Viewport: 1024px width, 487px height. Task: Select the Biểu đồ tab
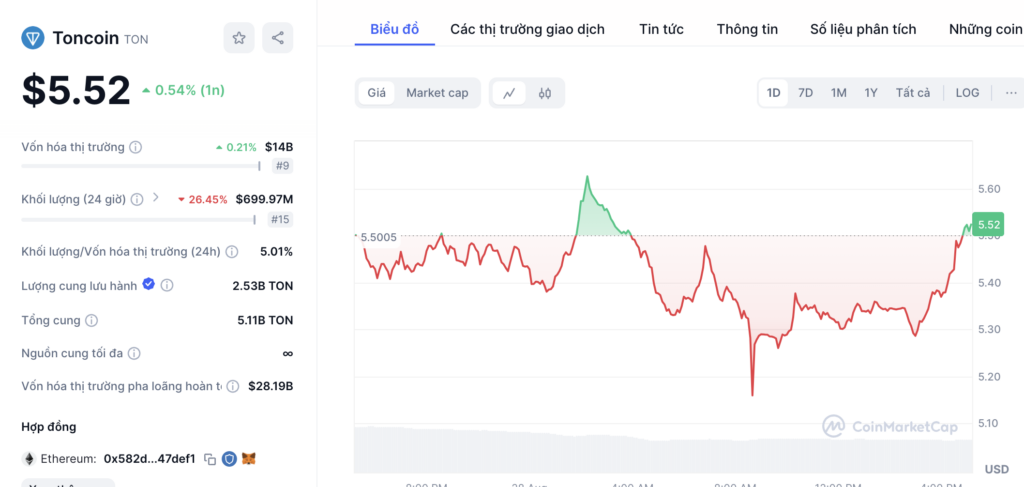coord(394,29)
